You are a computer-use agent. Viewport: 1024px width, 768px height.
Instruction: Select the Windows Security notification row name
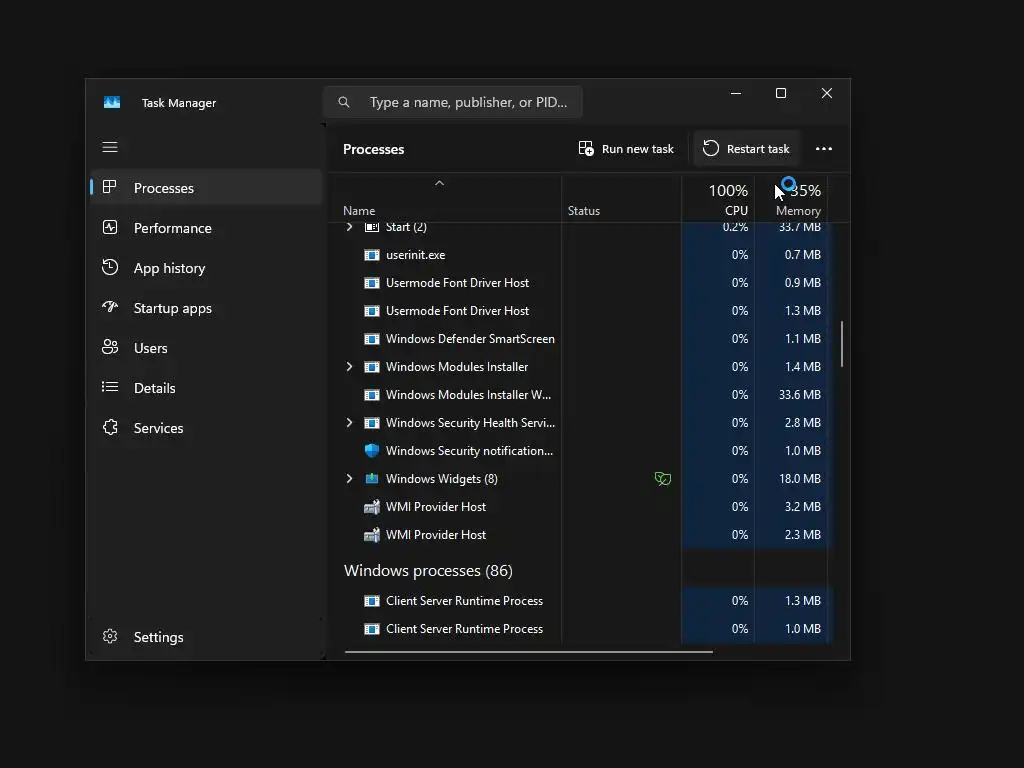[469, 451]
